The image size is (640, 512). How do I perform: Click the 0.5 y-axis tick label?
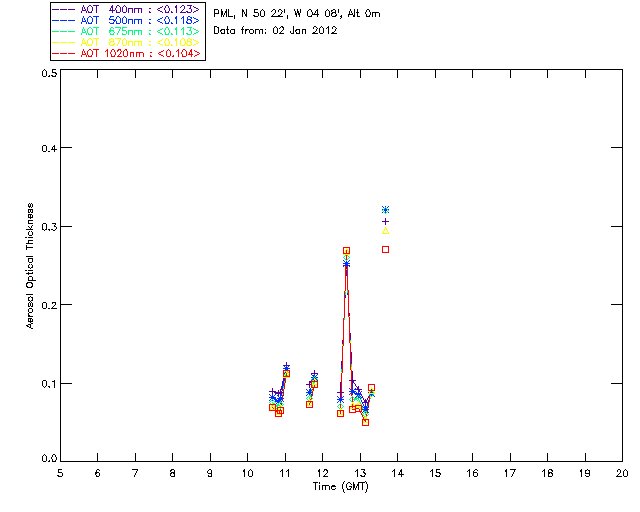tap(49, 73)
